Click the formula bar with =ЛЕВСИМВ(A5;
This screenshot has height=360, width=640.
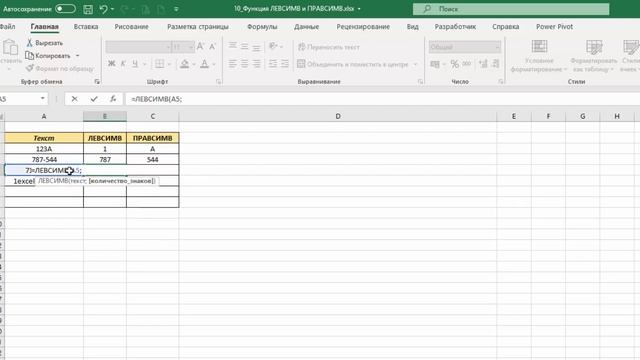(x=382, y=99)
